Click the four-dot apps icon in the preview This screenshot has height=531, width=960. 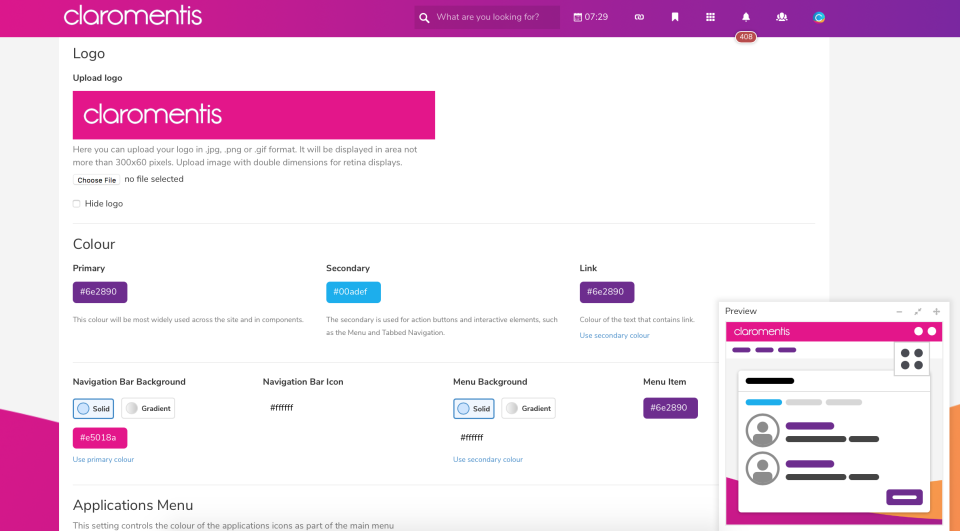912,359
